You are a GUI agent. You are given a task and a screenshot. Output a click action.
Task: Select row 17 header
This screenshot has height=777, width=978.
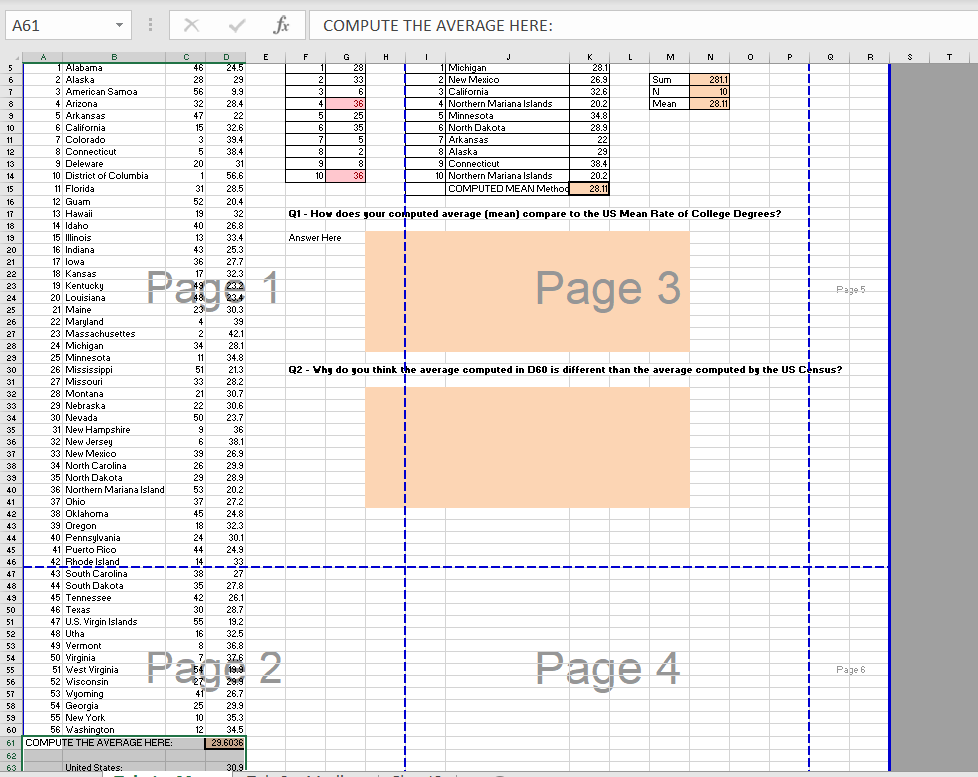(x=11, y=214)
